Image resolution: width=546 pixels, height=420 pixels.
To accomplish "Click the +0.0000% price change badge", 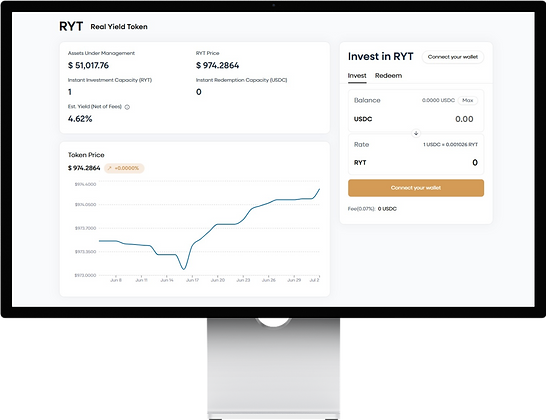I will [x=124, y=168].
